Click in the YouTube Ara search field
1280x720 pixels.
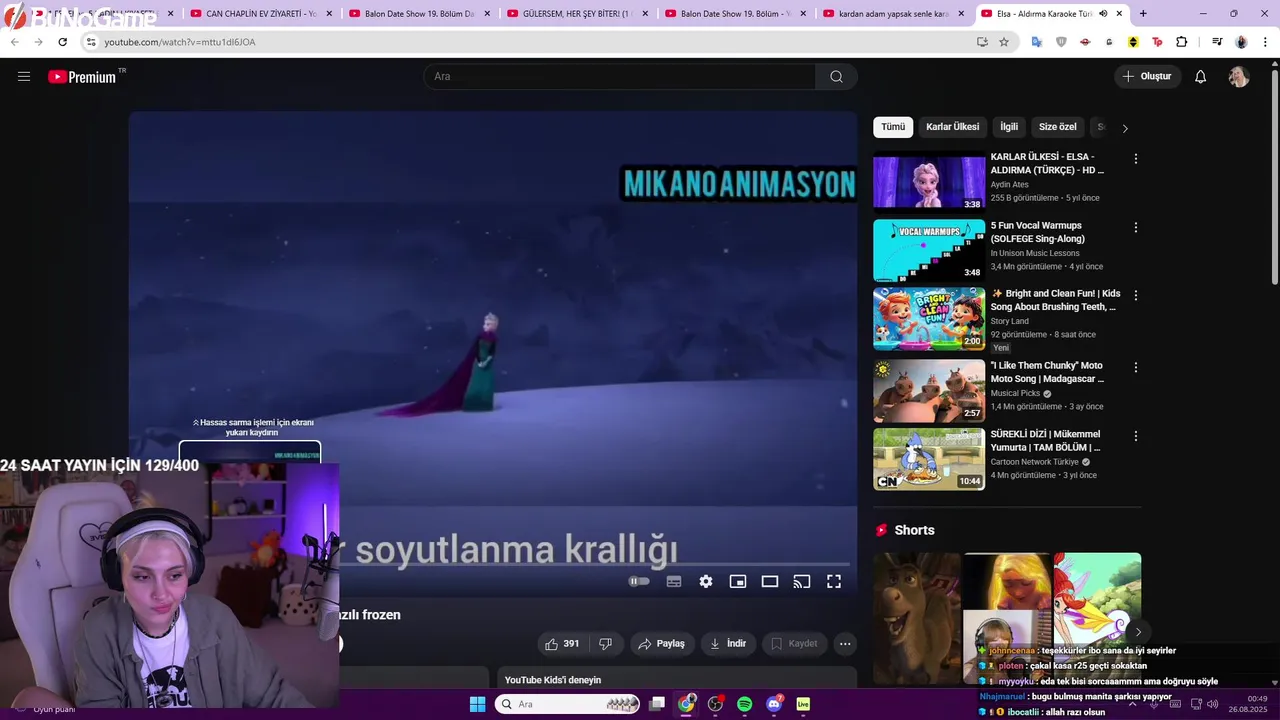point(619,77)
